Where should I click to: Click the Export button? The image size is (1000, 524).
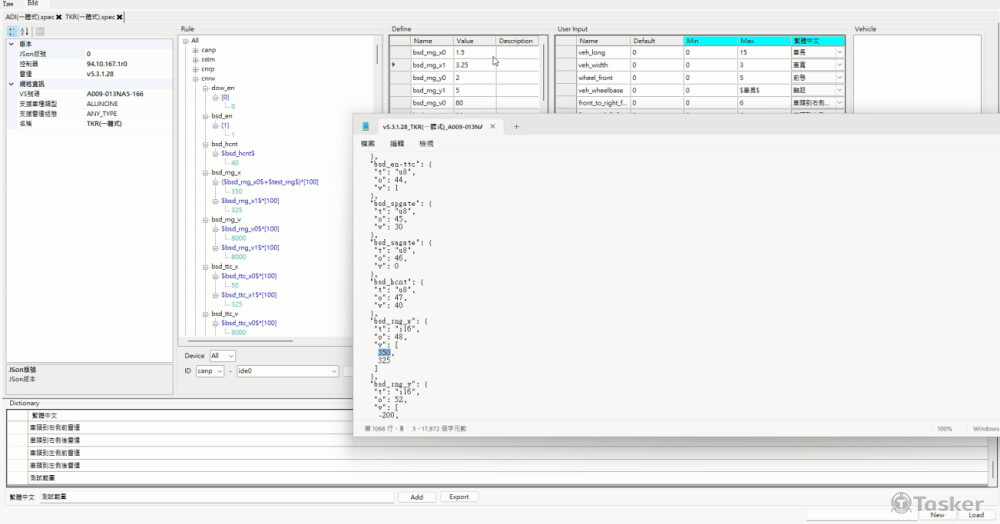[458, 497]
